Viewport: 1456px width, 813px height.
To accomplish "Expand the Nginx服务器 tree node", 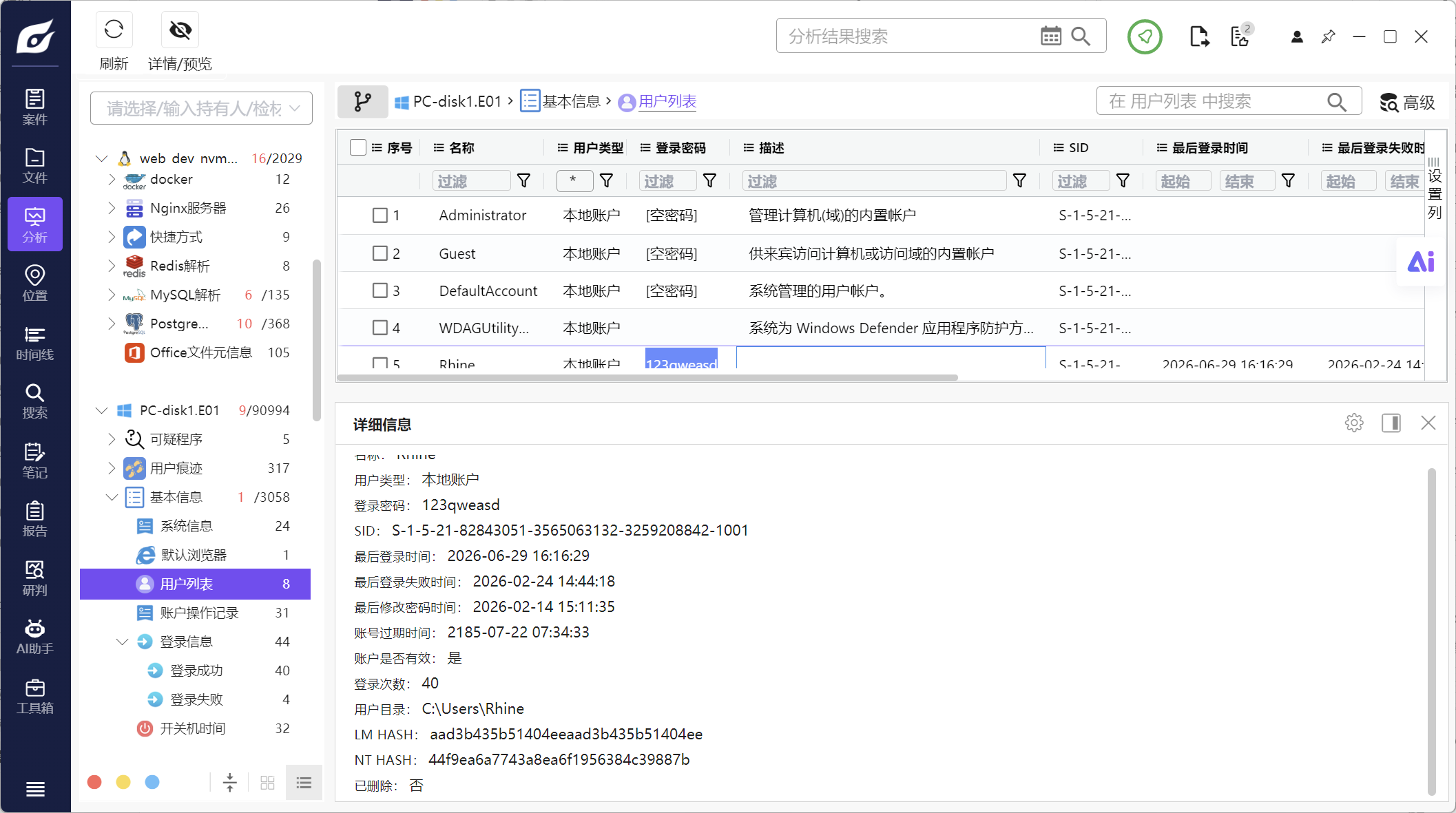I will coord(112,208).
